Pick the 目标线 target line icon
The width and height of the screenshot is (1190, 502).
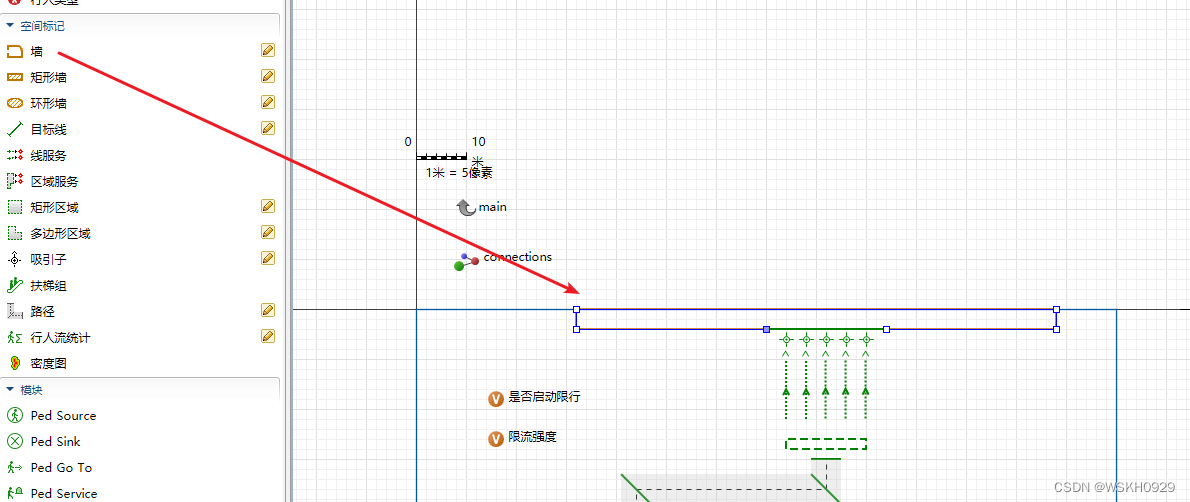pyautogui.click(x=14, y=129)
